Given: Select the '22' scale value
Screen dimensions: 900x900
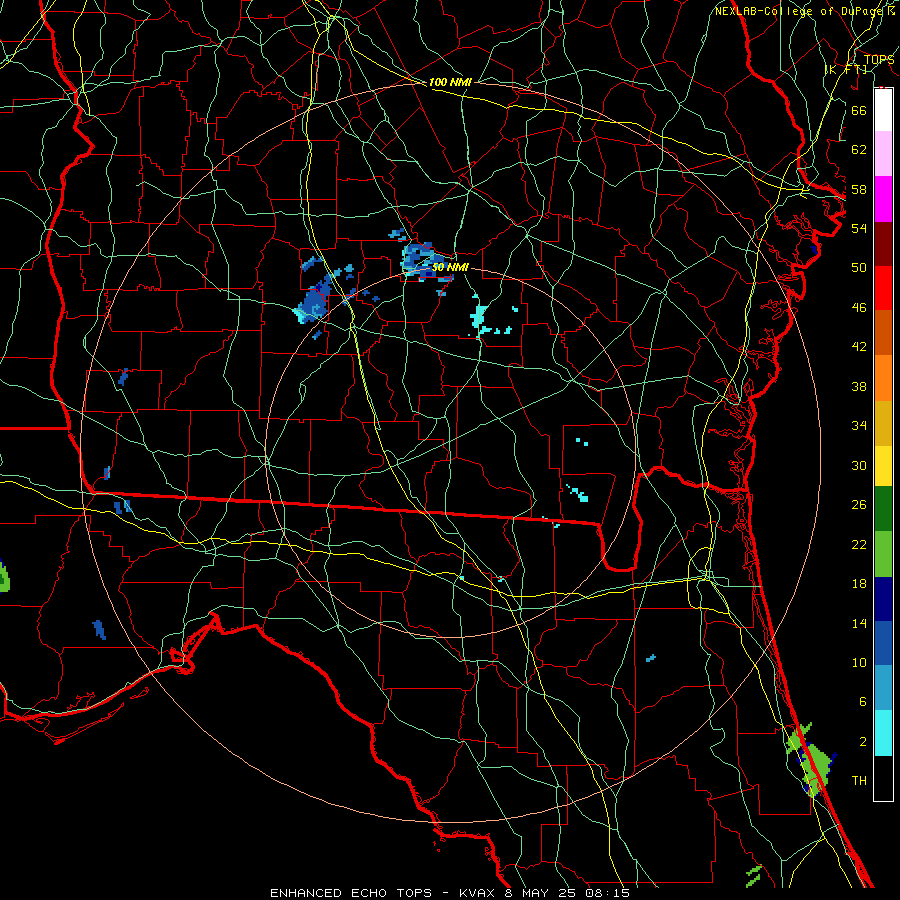Looking at the screenshot, I should point(859,544).
